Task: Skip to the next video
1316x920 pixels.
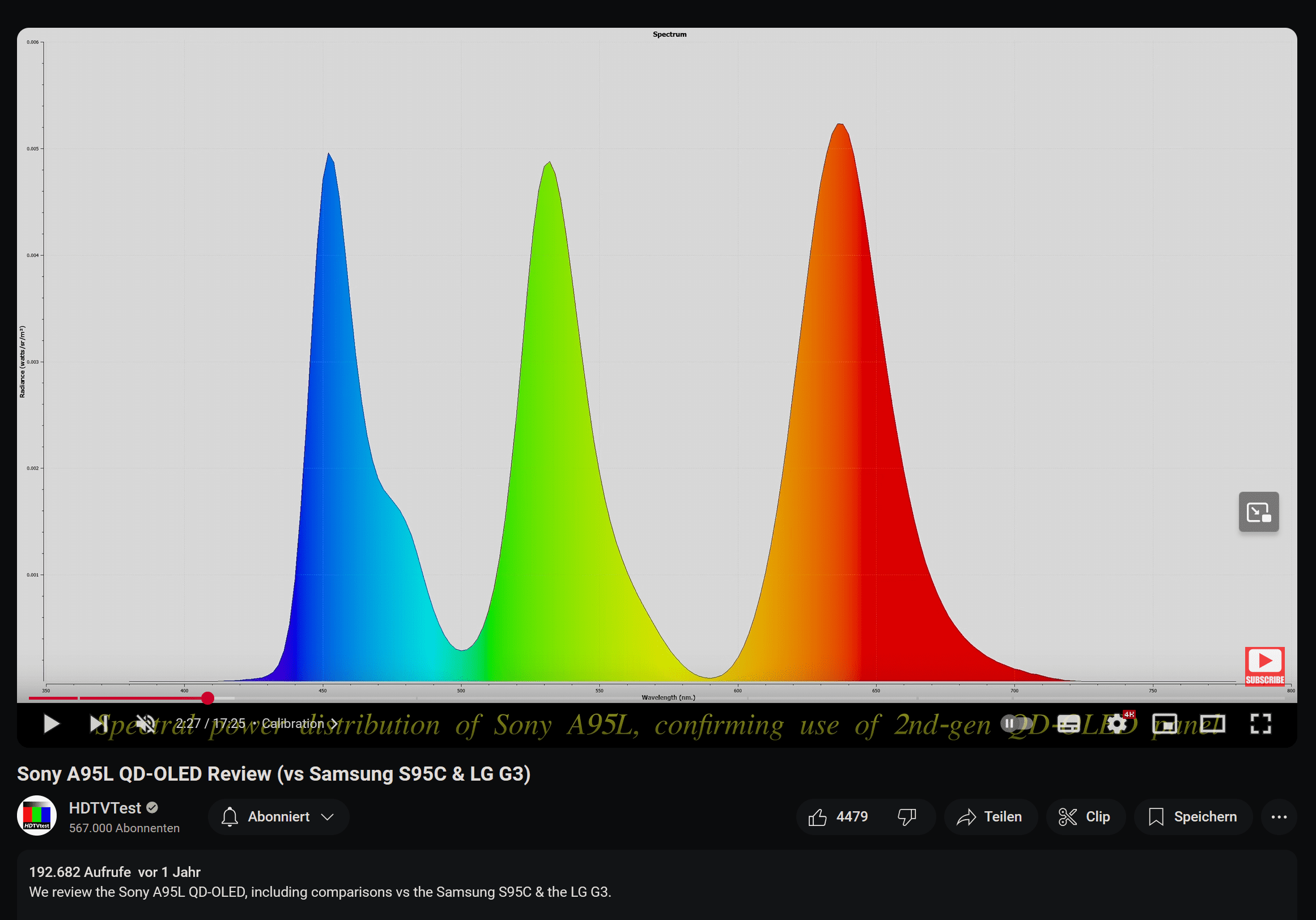Action: click(99, 723)
